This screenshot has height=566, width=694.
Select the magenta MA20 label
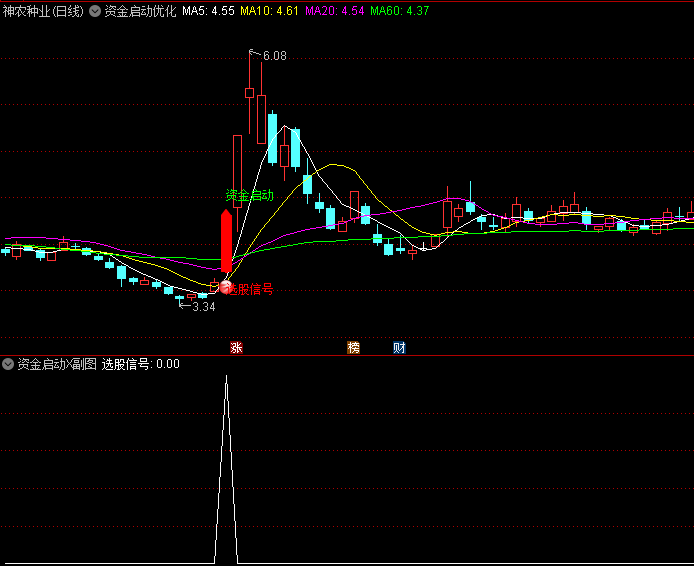333,12
